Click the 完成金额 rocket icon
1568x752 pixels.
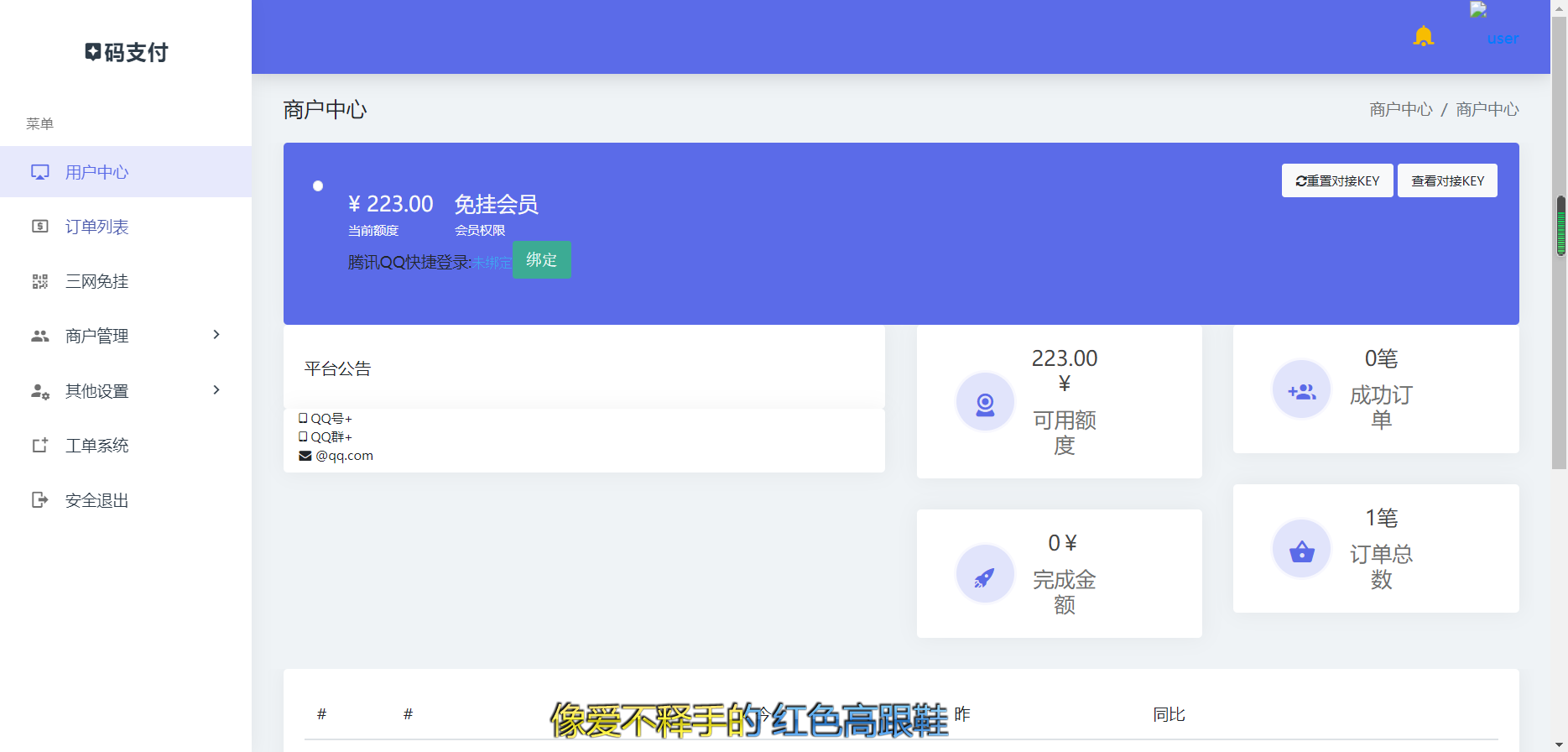point(985,577)
